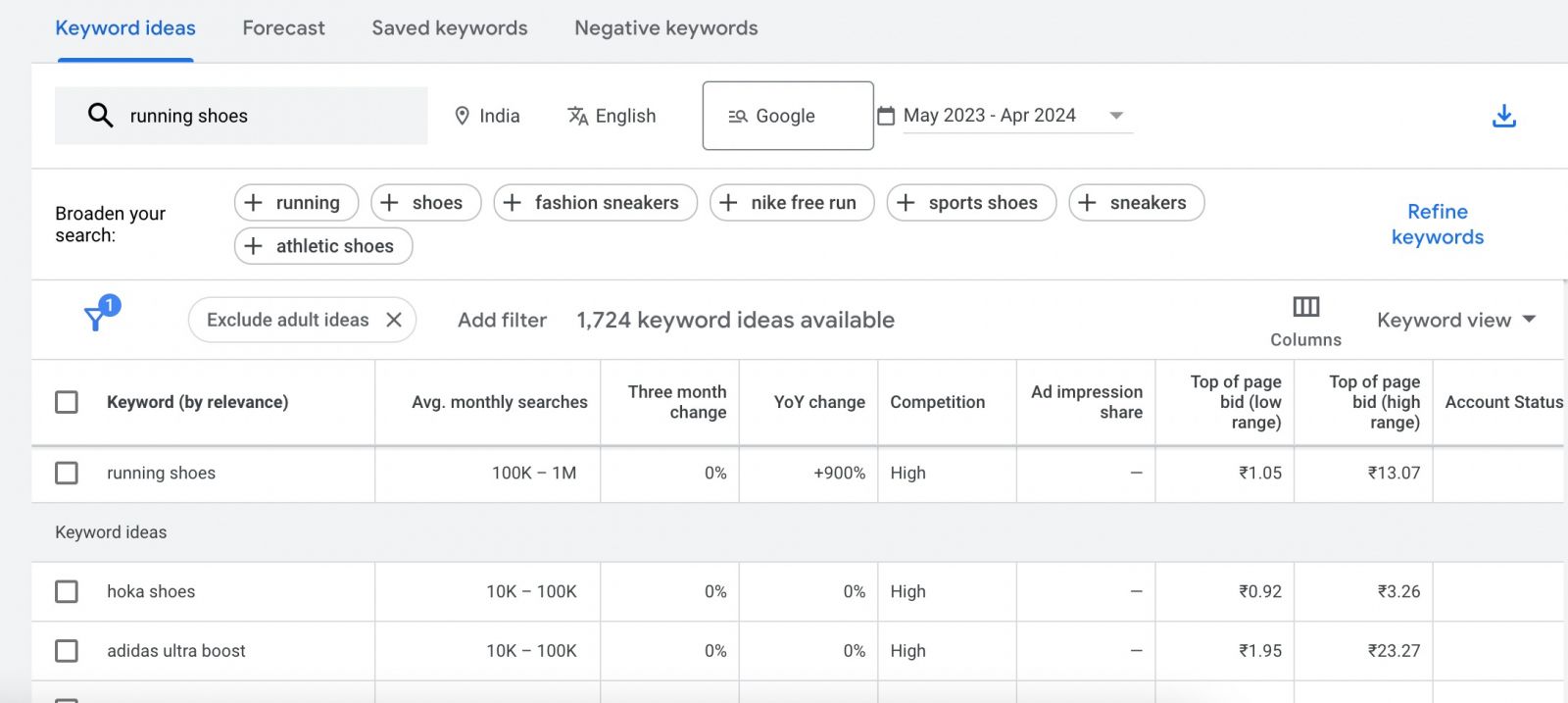The width and height of the screenshot is (1568, 703).
Task: Add 'sports shoes' suggestion chip
Action: (x=971, y=203)
